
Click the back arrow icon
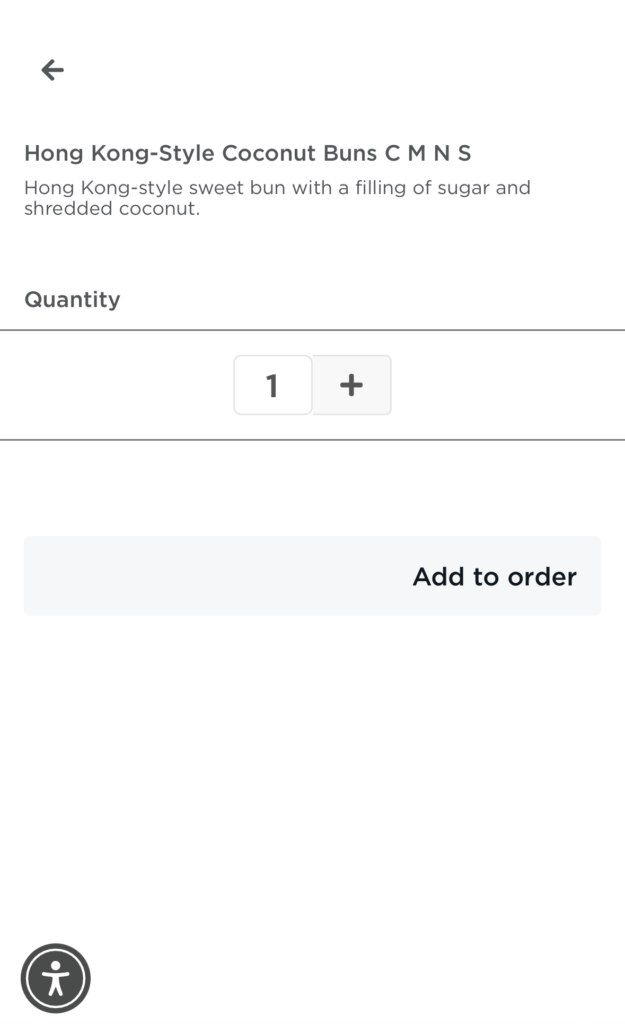tap(52, 69)
